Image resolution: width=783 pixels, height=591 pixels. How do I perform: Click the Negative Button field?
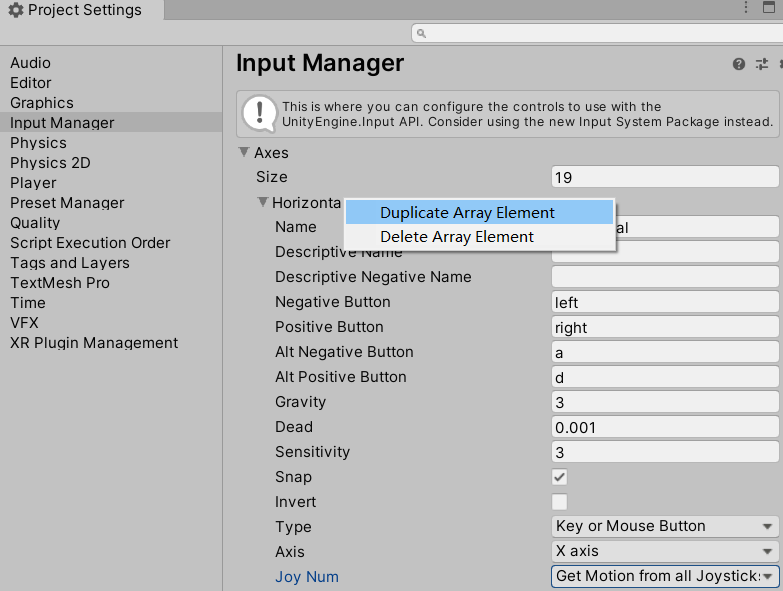[664, 302]
